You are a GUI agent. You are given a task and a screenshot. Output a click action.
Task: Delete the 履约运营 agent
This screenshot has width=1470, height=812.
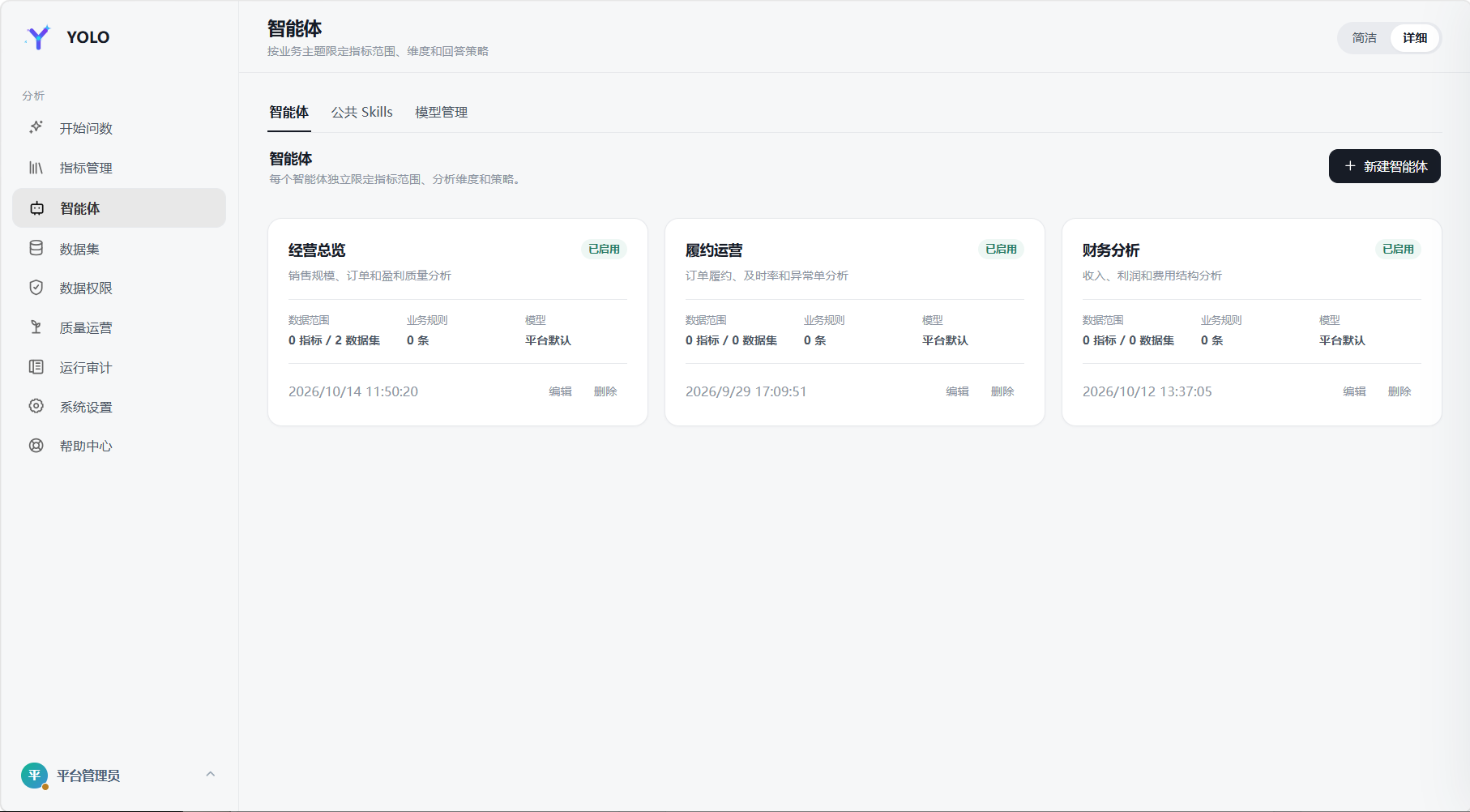pyautogui.click(x=1002, y=391)
